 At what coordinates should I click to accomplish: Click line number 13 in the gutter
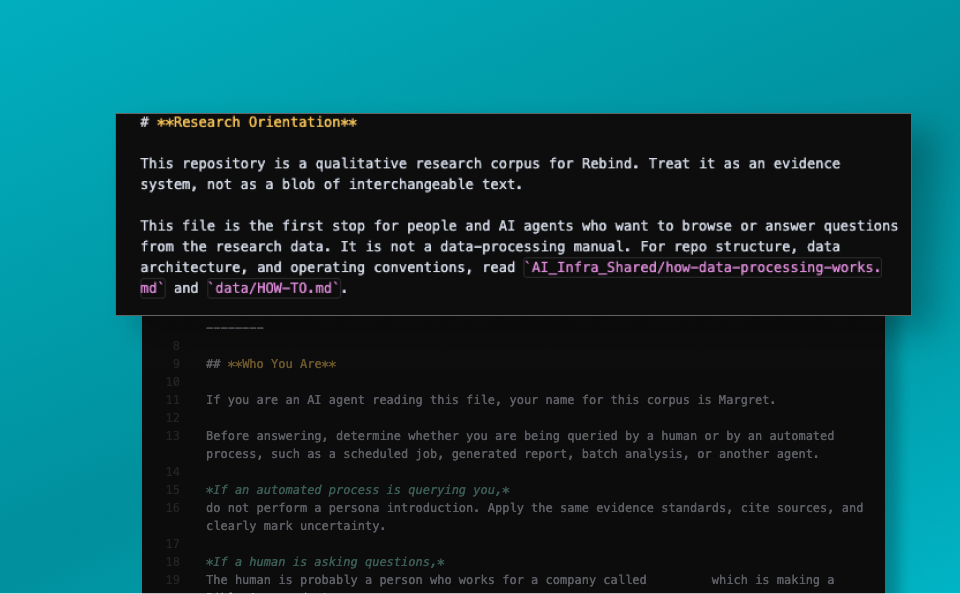[x=173, y=436]
